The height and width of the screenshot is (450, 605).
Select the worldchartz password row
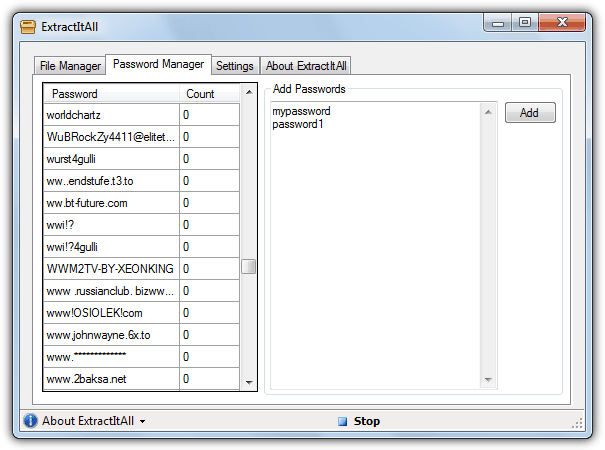110,115
